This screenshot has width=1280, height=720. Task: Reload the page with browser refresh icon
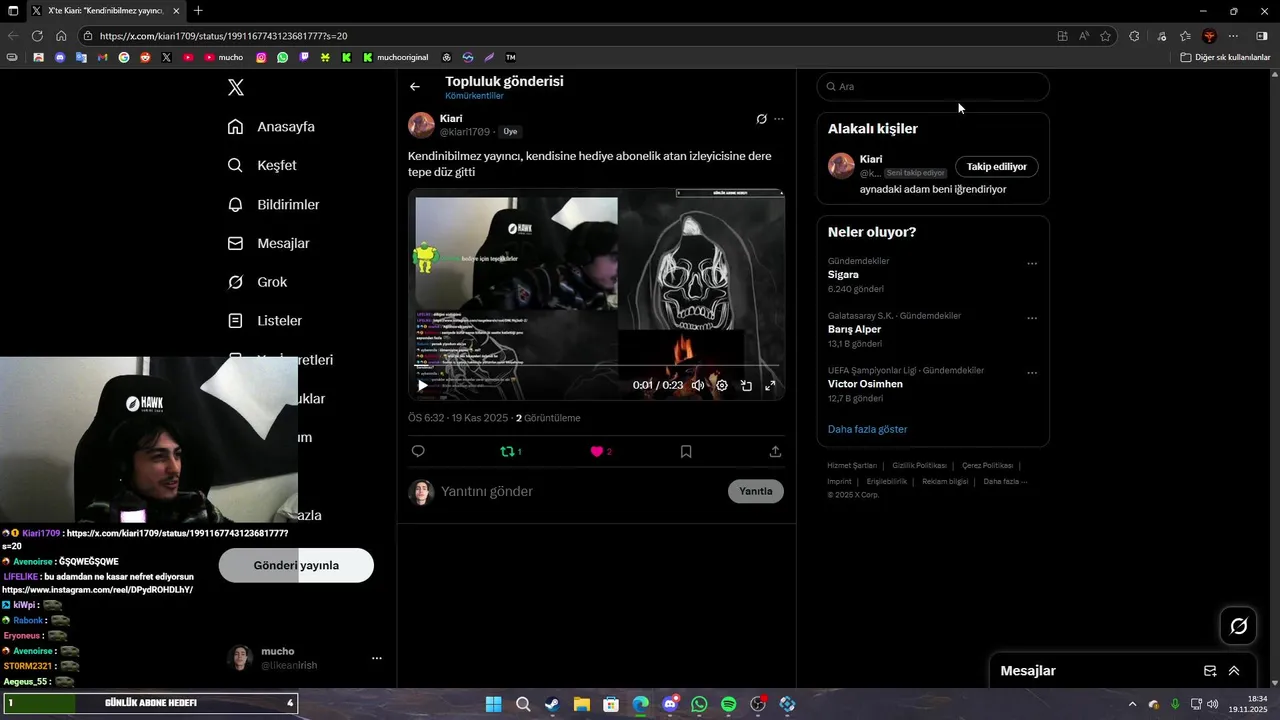tap(37, 36)
